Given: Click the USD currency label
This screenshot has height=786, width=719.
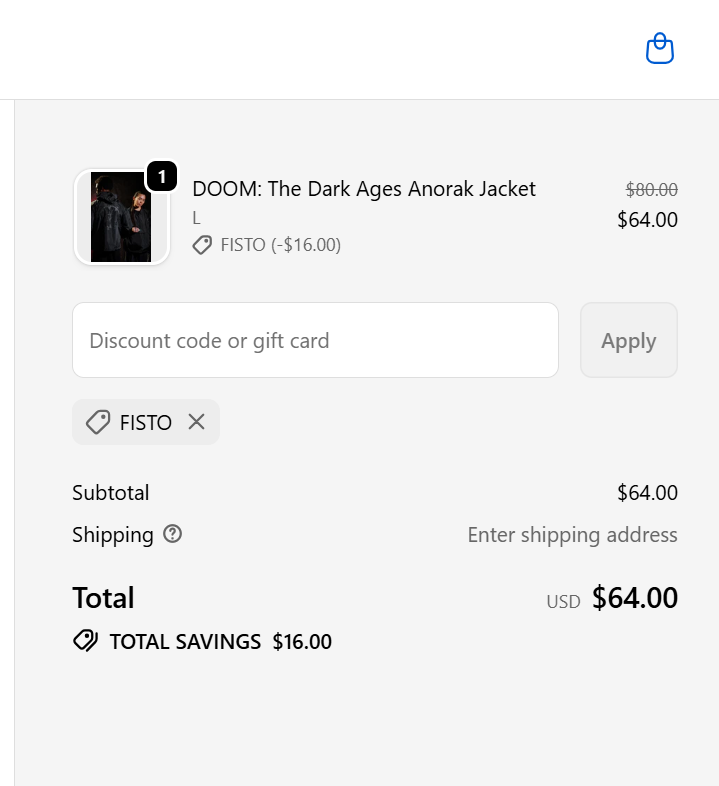Looking at the screenshot, I should (563, 602).
